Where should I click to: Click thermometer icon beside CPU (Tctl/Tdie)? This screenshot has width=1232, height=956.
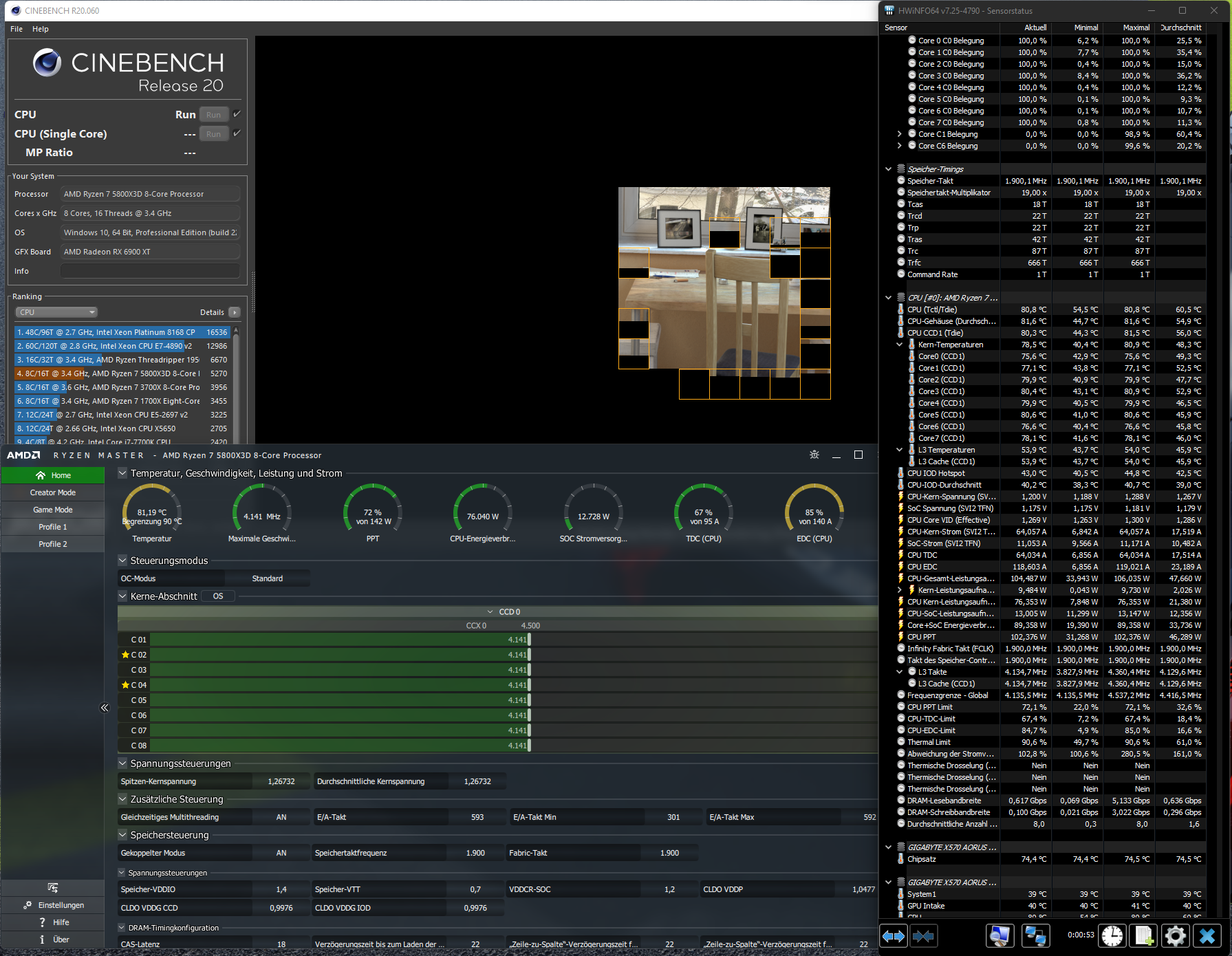901,309
